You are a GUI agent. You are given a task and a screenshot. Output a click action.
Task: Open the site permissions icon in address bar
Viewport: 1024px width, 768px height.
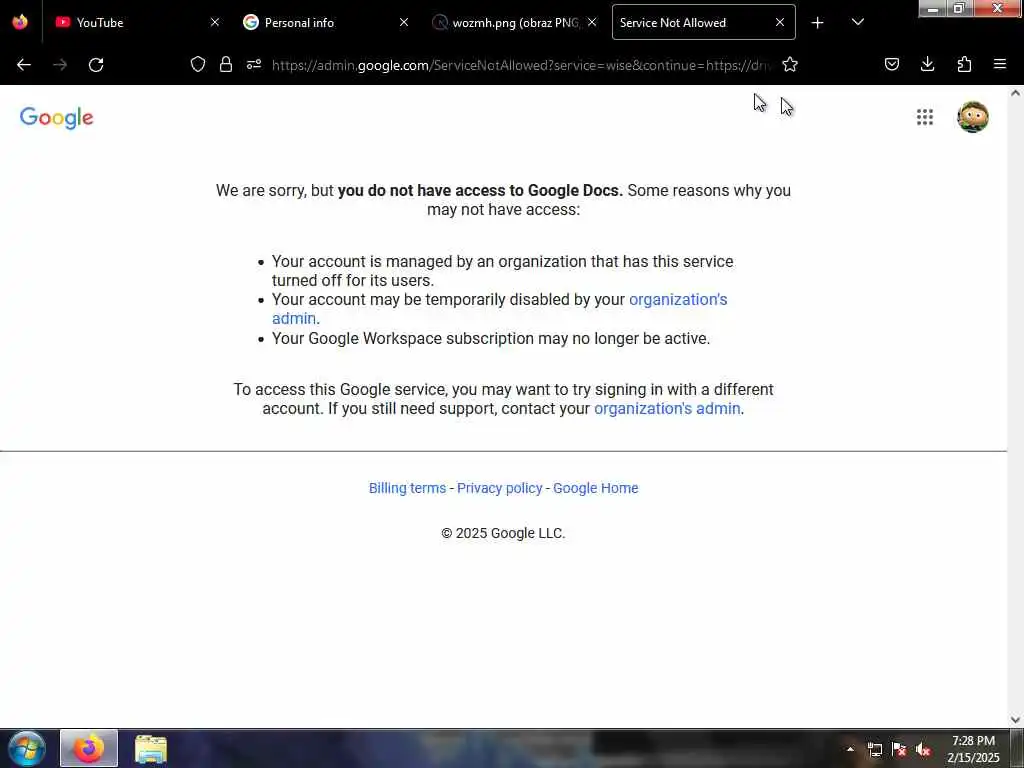tap(254, 64)
